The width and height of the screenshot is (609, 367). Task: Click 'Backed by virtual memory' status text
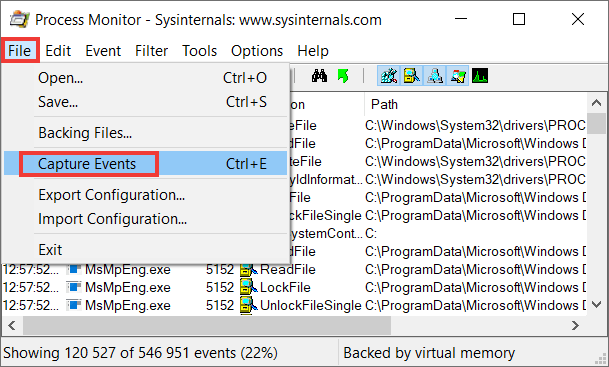(x=429, y=353)
